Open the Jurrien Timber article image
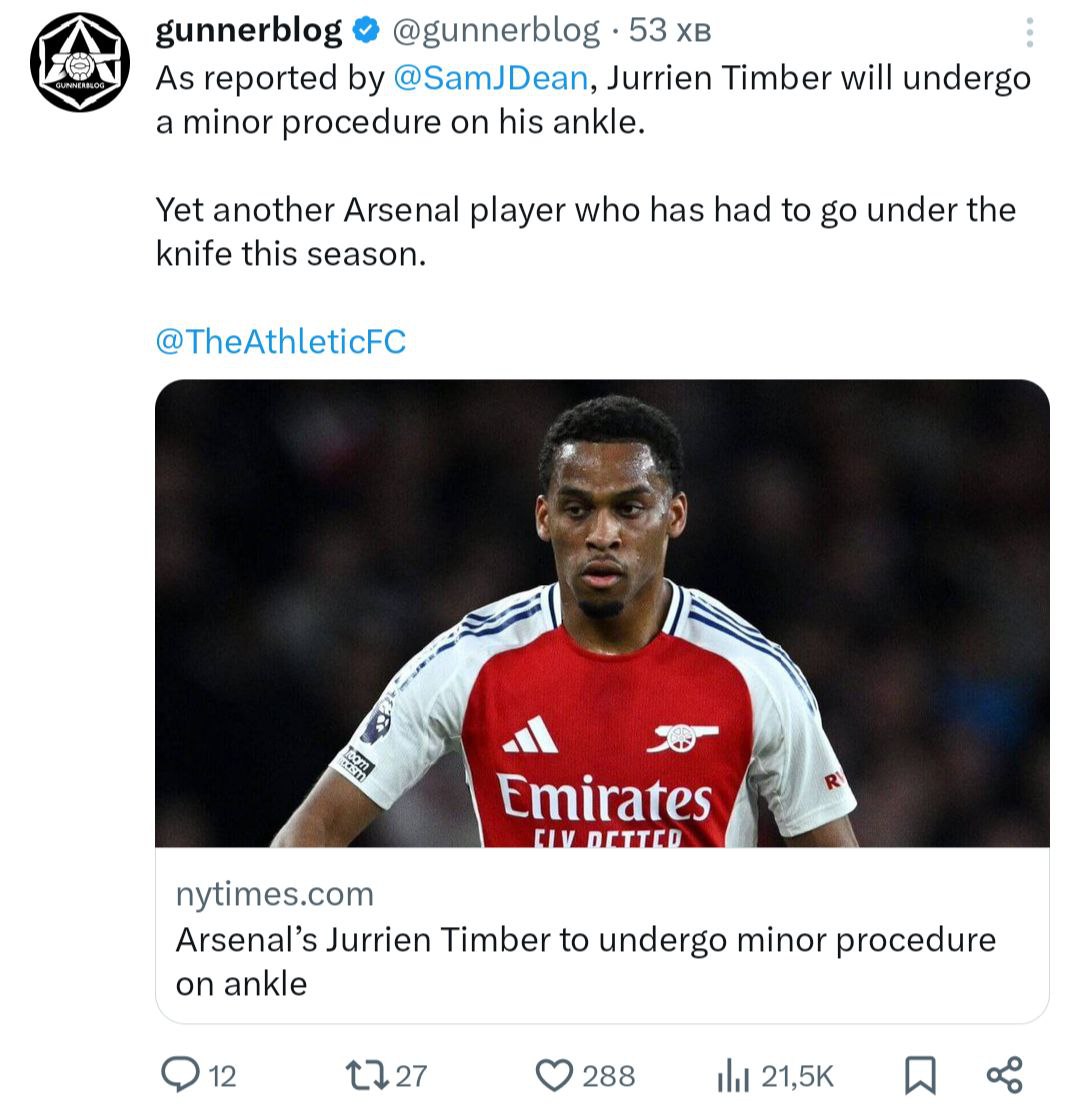The image size is (1080, 1118). click(x=602, y=613)
